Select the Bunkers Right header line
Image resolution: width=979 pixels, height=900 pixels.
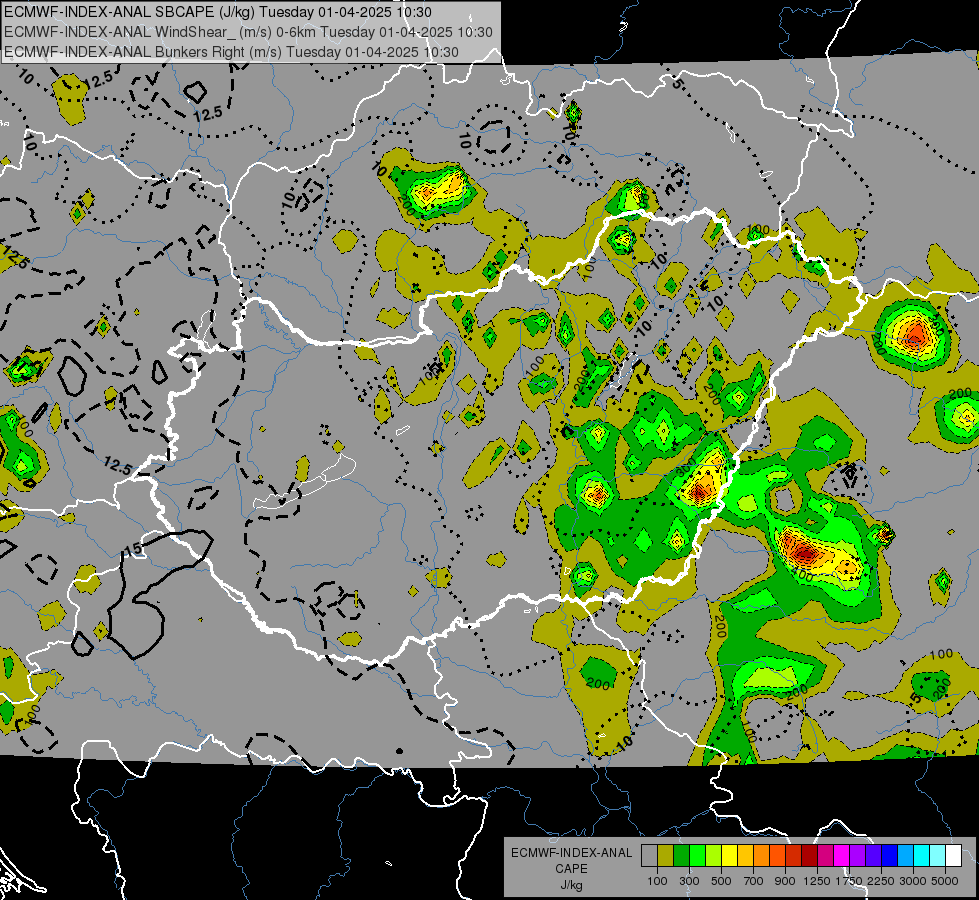click(231, 52)
